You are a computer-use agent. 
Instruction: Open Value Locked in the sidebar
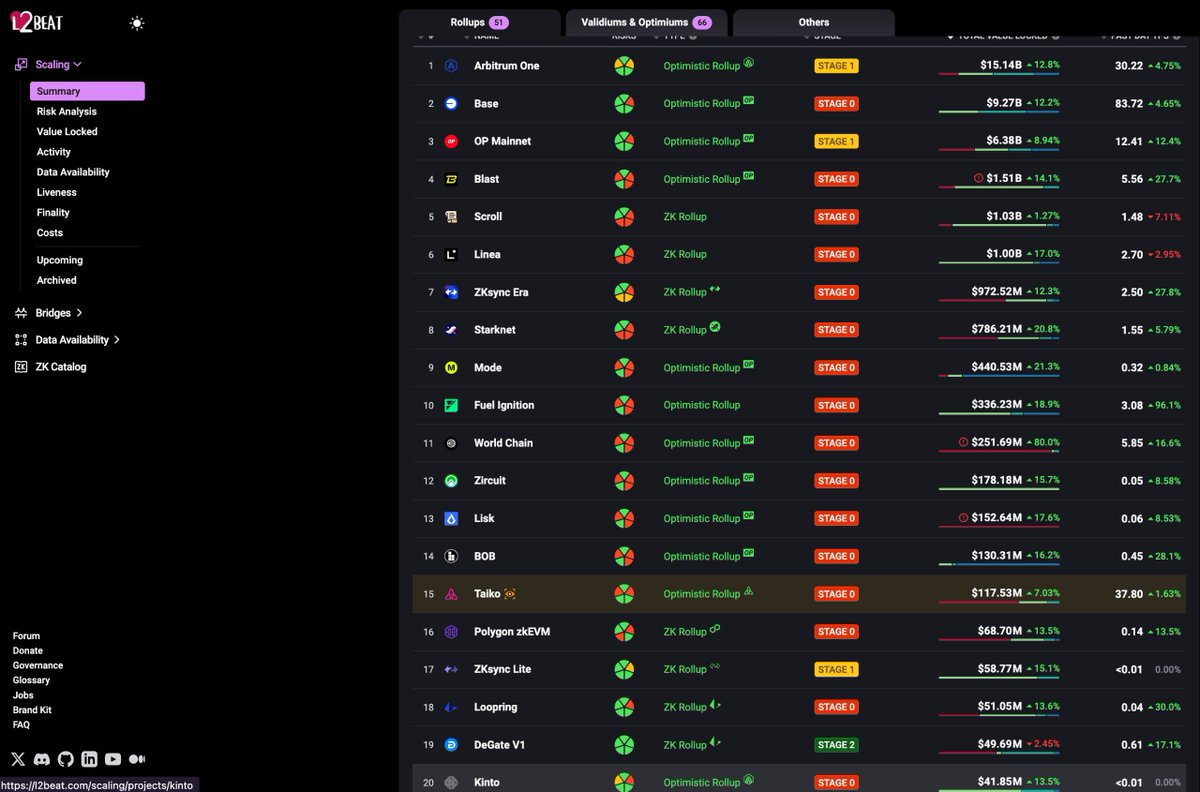[x=67, y=132]
